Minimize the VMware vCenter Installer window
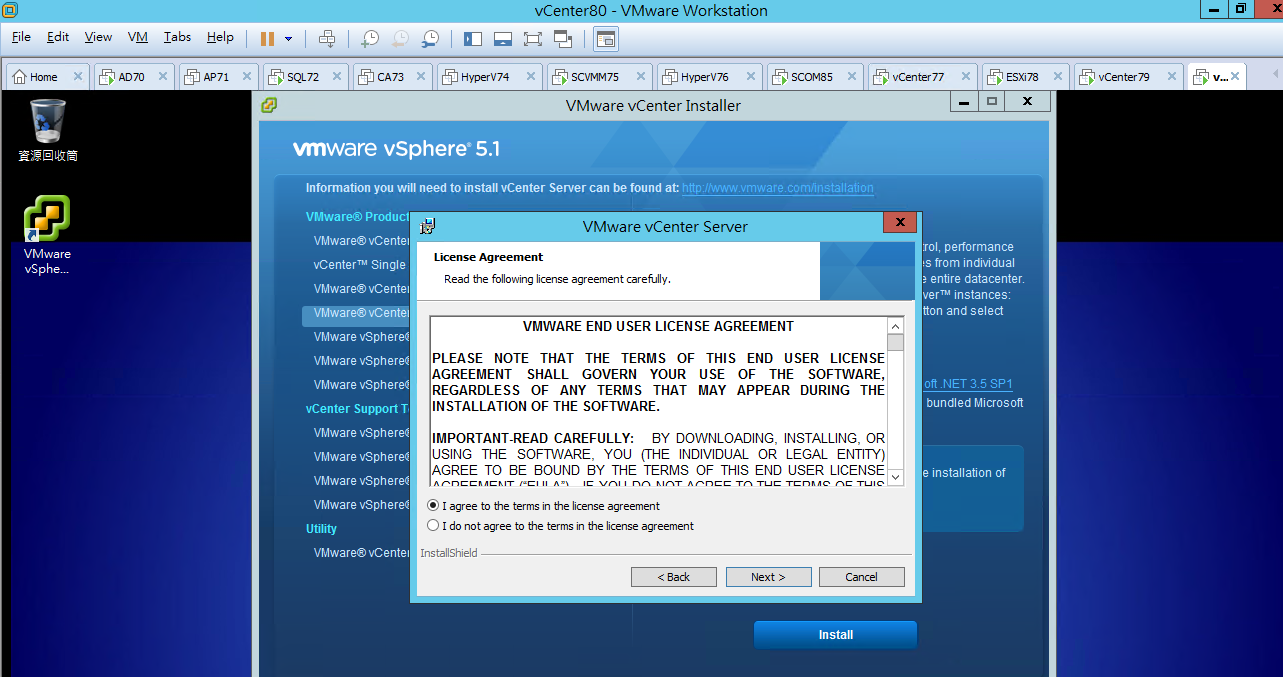Image resolution: width=1283 pixels, height=677 pixels. pos(963,101)
